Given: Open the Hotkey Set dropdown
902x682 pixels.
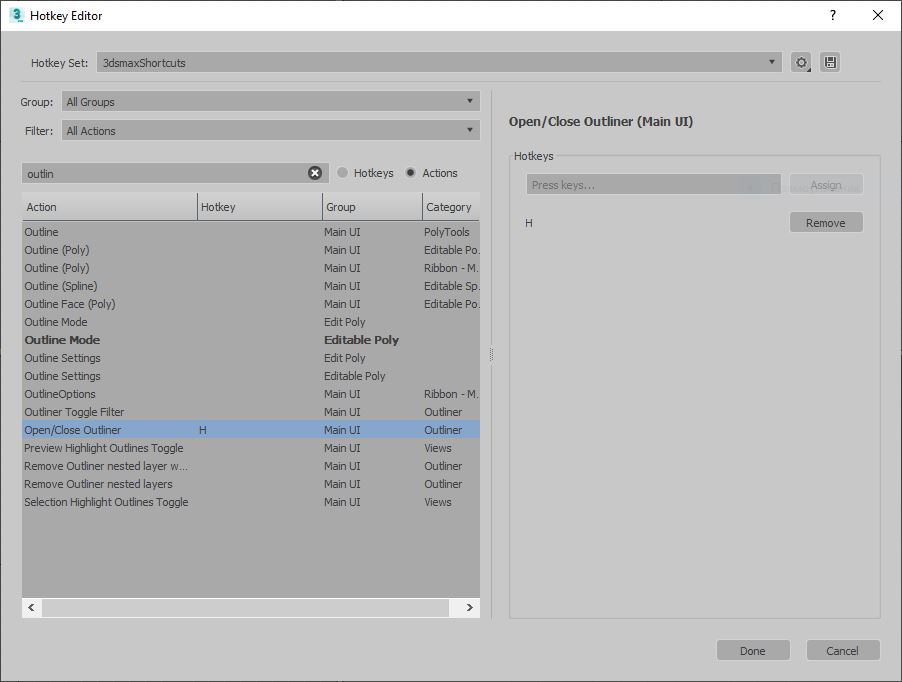Looking at the screenshot, I should [x=439, y=63].
